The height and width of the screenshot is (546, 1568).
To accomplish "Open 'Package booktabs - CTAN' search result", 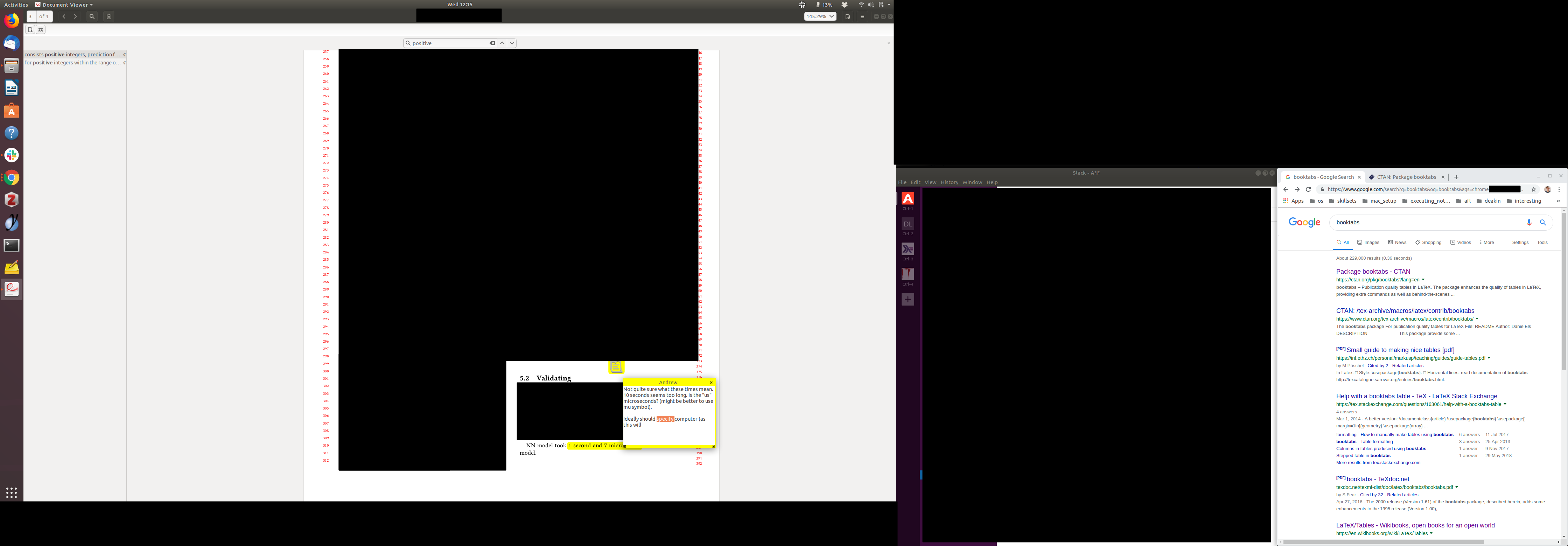I will coord(1373,272).
